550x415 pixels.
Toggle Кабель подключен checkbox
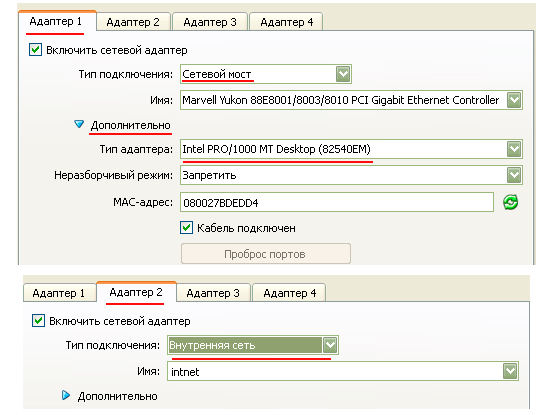[186, 228]
